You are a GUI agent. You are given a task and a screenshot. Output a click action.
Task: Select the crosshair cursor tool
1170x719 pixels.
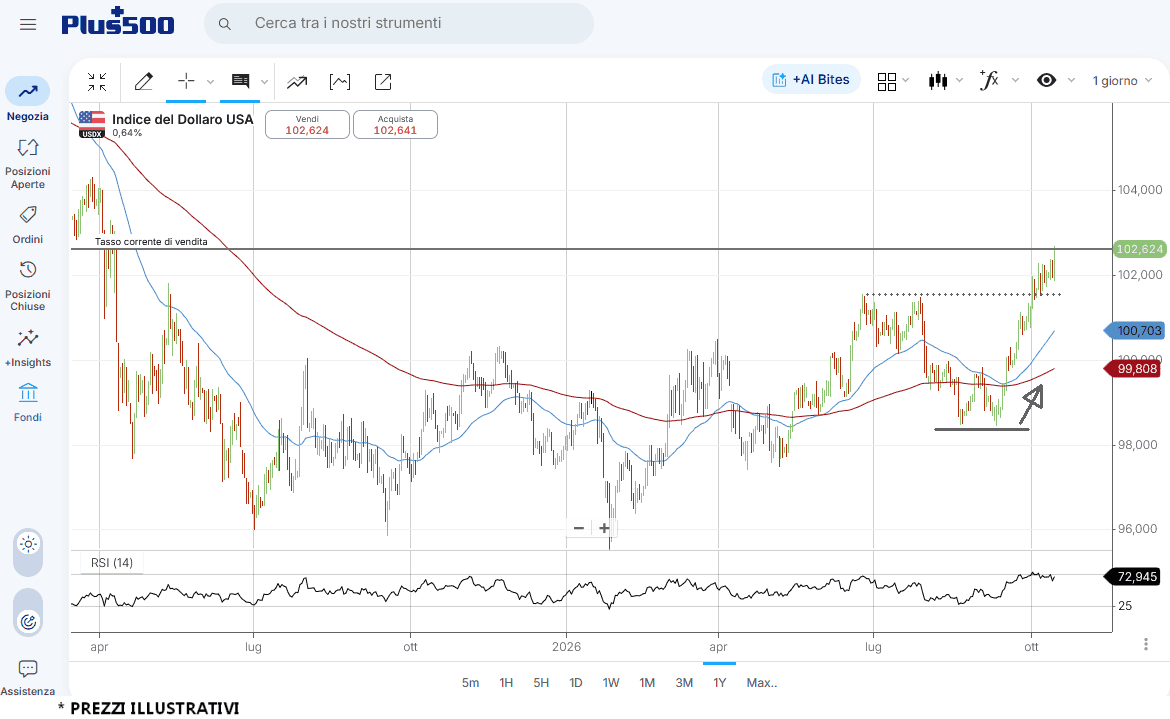pyautogui.click(x=186, y=81)
